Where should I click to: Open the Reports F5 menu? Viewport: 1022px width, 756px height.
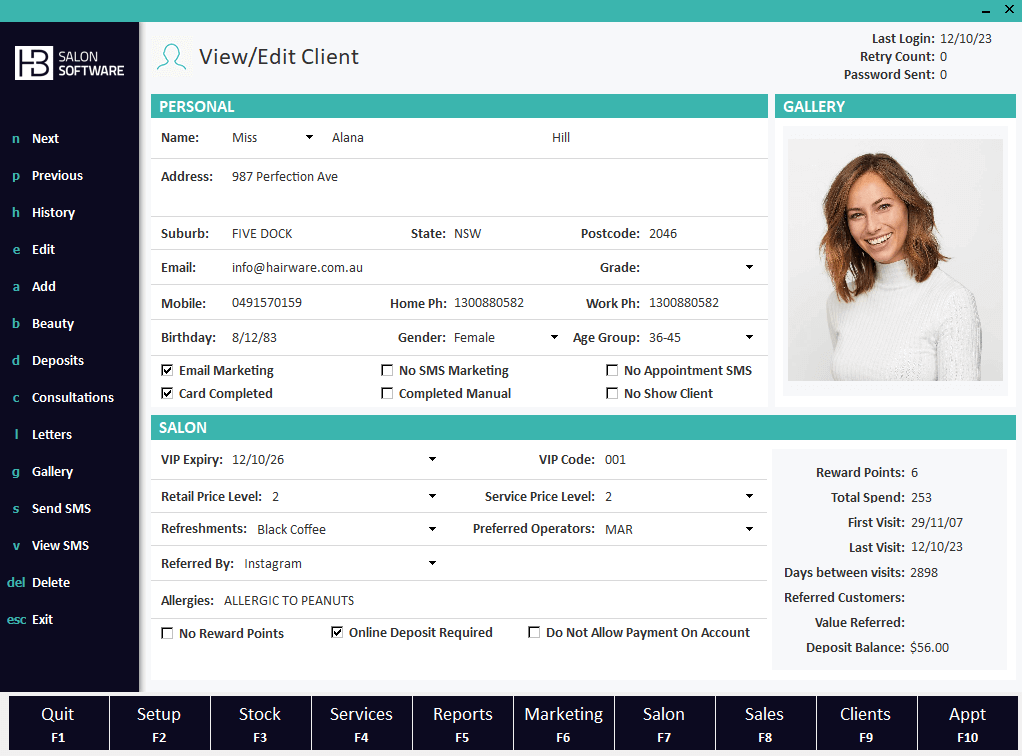(x=462, y=723)
